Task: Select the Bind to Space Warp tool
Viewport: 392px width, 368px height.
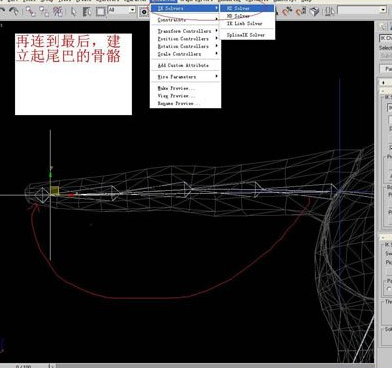Action: 58,12
